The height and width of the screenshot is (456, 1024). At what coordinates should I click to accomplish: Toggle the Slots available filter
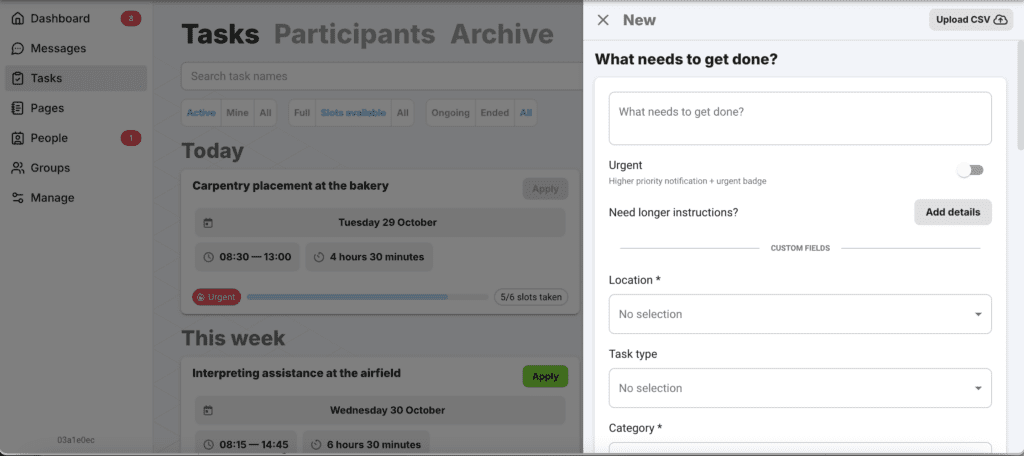click(x=352, y=113)
